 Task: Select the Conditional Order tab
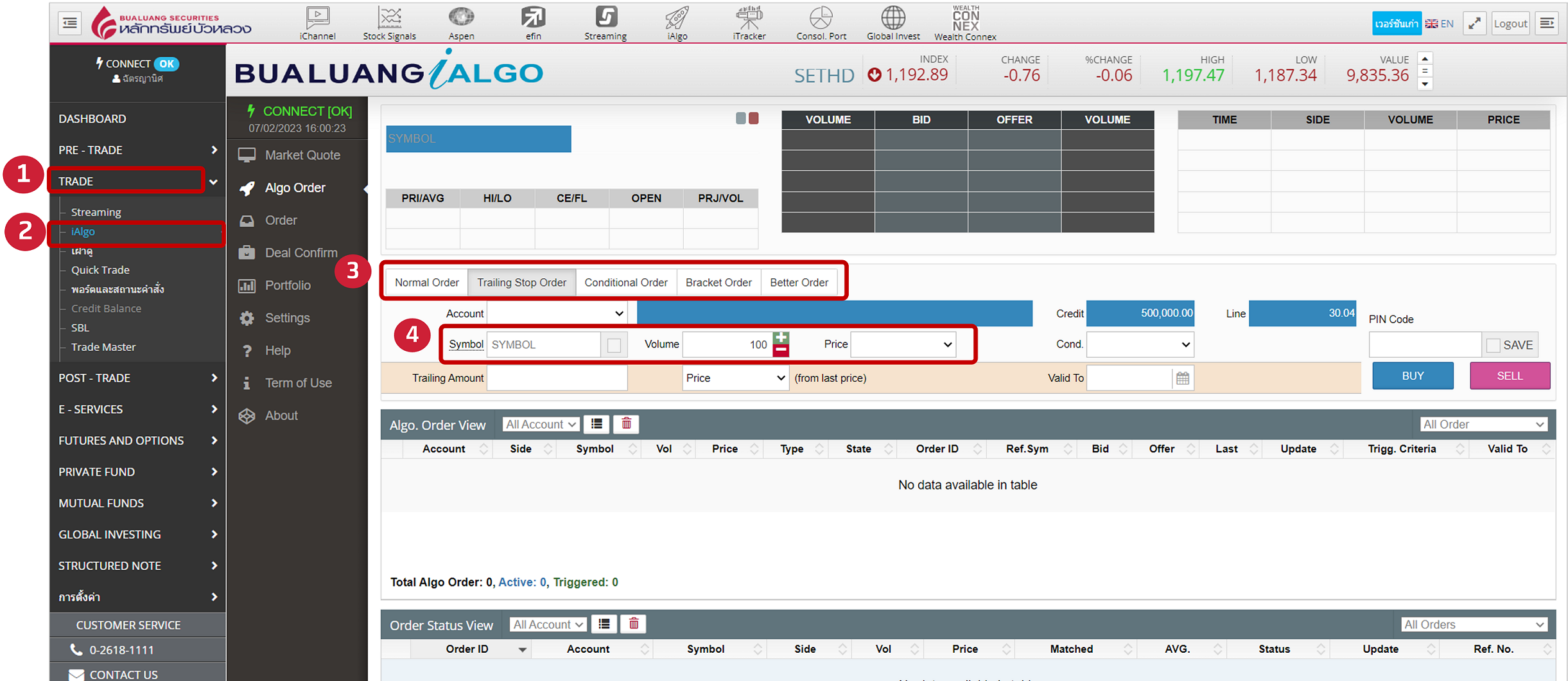(625, 283)
